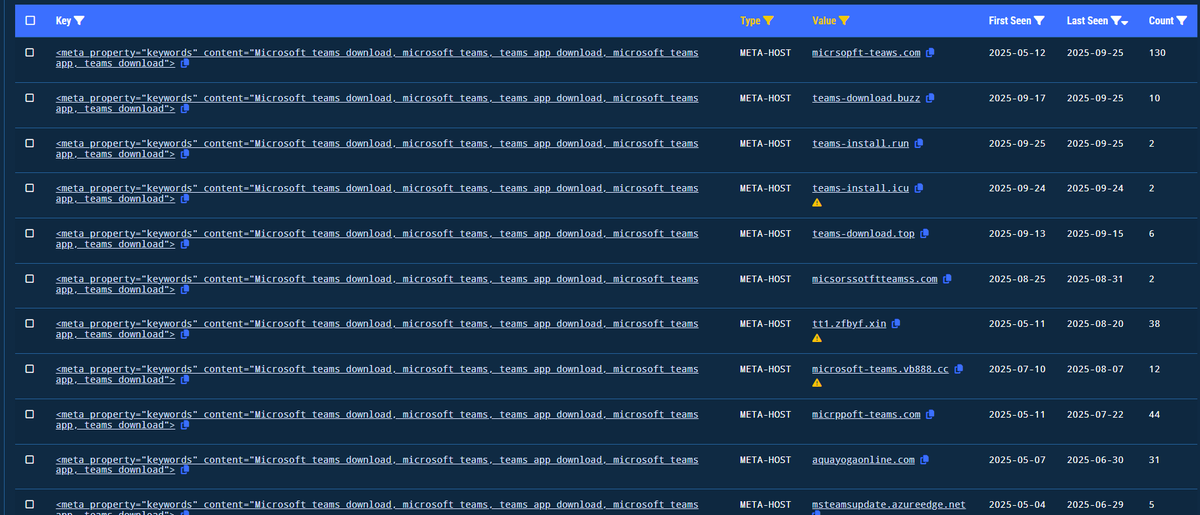The width and height of the screenshot is (1200, 515).
Task: Copy the microsoft-teams.vb888.cc value
Action: [958, 369]
